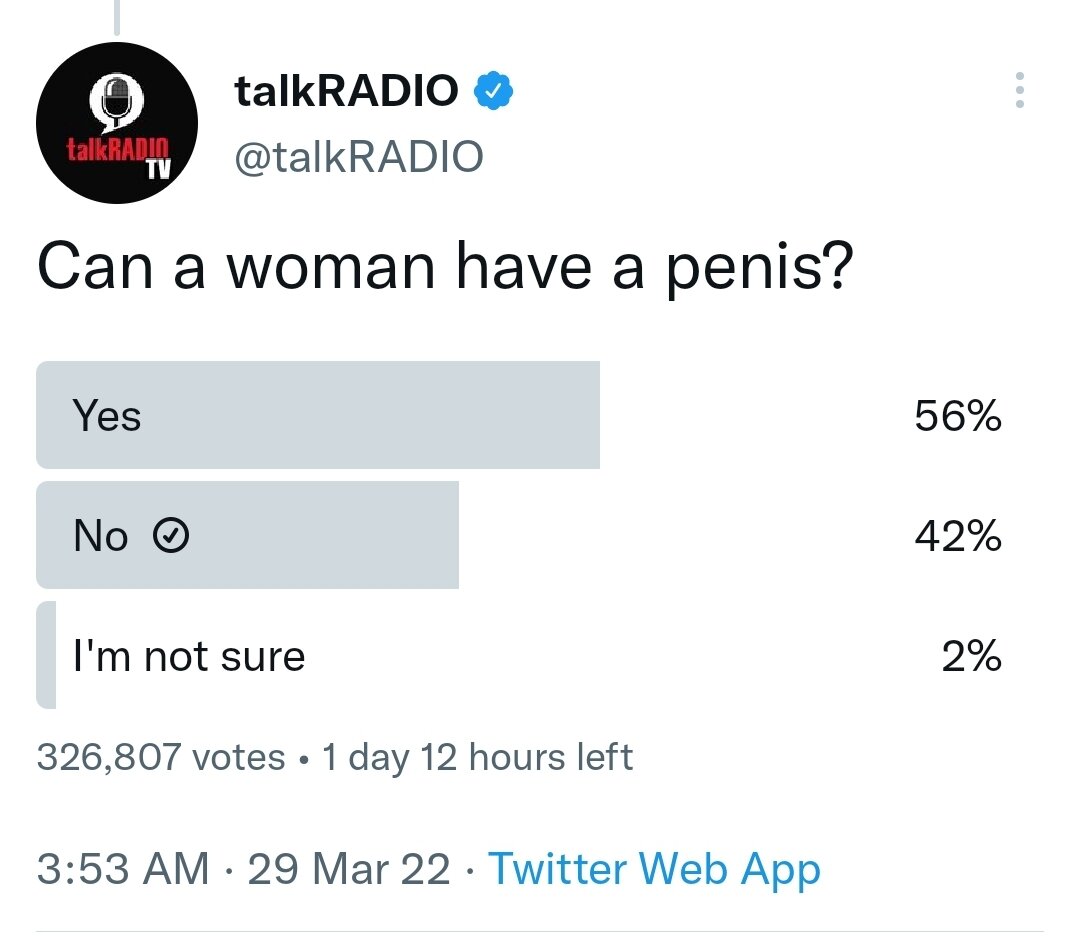Image resolution: width=1080 pixels, height=940 pixels.
Task: Click the checkmark icon beside No
Action: [170, 538]
